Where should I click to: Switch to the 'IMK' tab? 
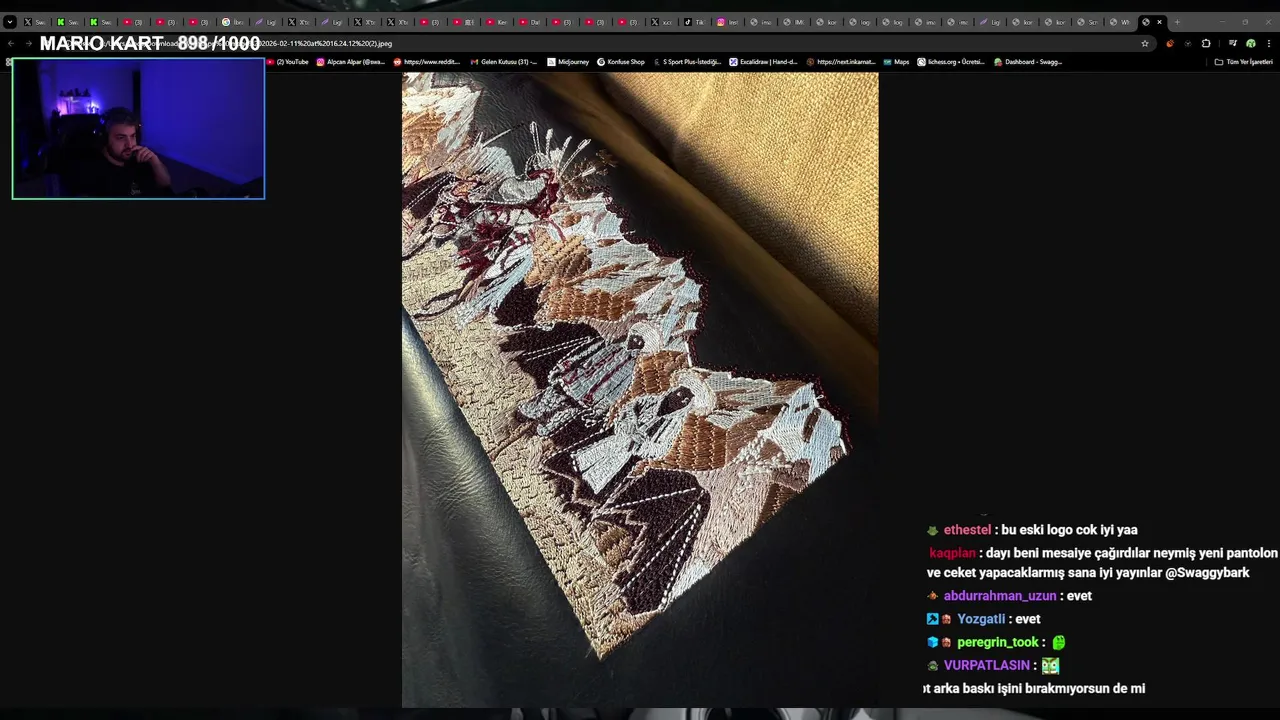click(793, 22)
